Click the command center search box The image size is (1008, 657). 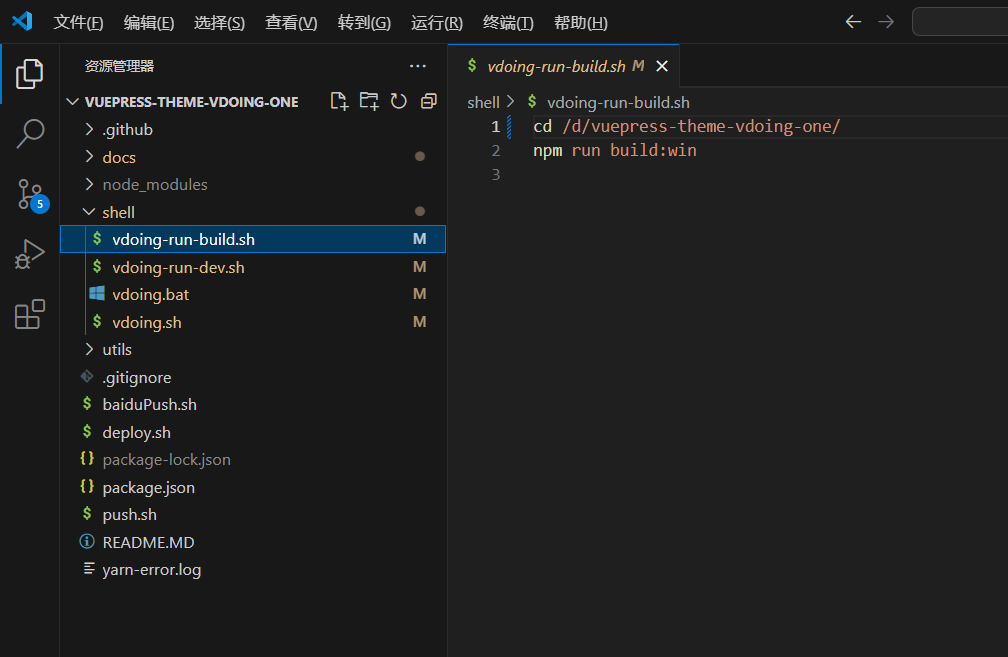(960, 22)
